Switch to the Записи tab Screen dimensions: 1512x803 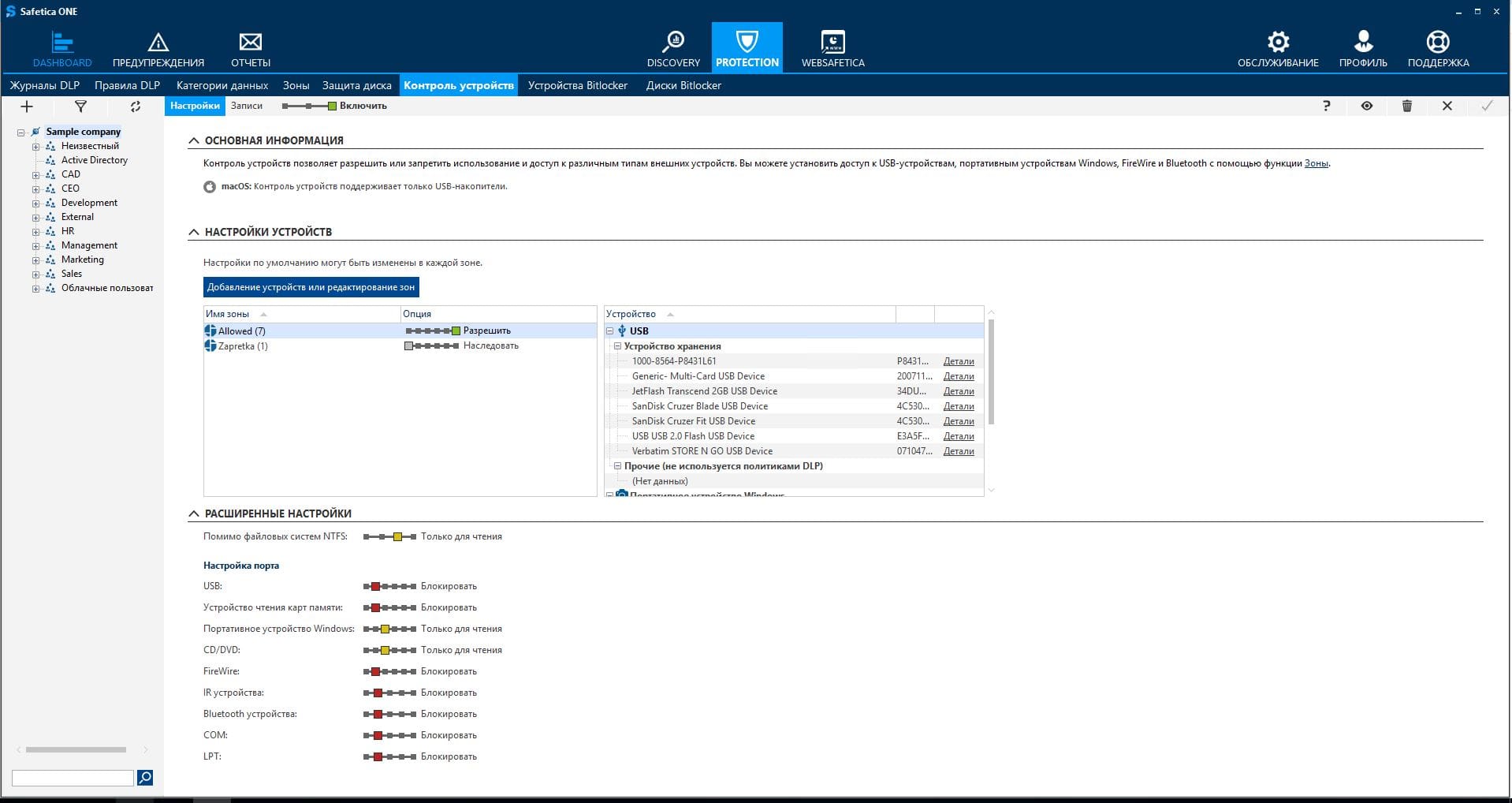tap(247, 106)
